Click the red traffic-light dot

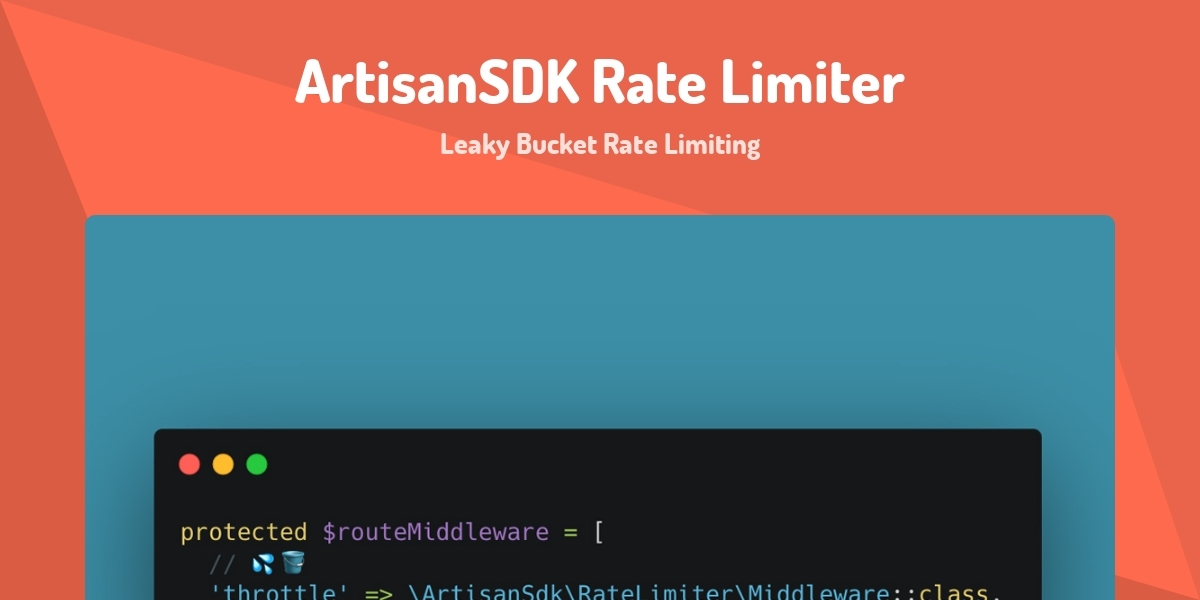click(x=189, y=463)
